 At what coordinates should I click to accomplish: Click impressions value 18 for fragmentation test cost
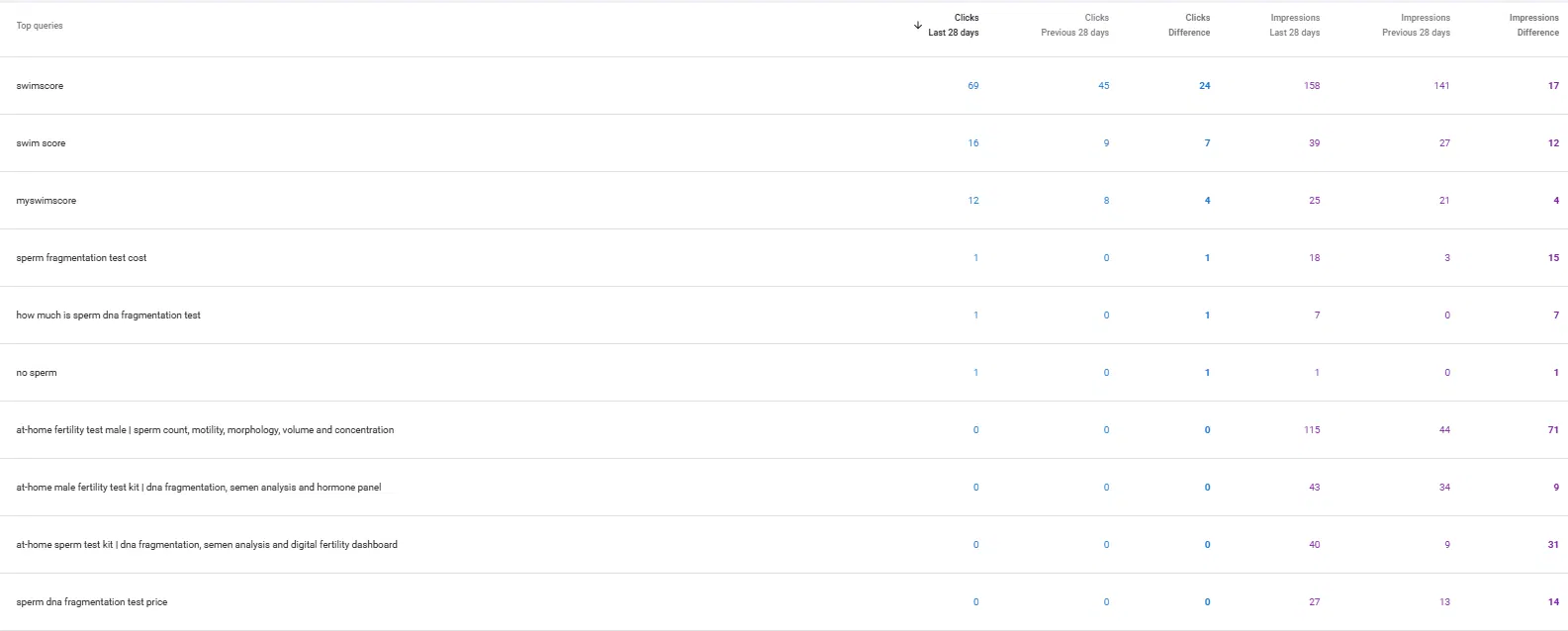[1315, 258]
